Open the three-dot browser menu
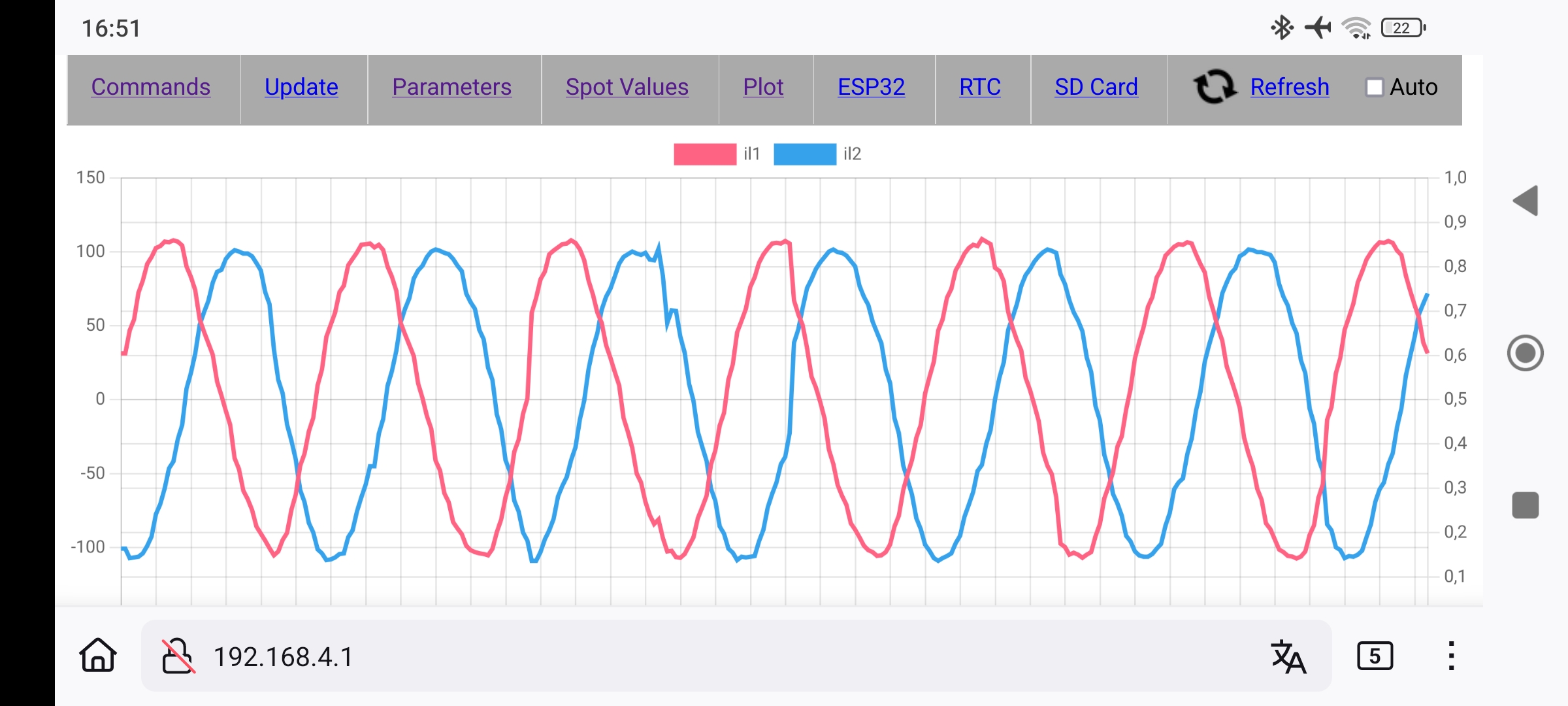Image resolution: width=1568 pixels, height=706 pixels. (1451, 656)
